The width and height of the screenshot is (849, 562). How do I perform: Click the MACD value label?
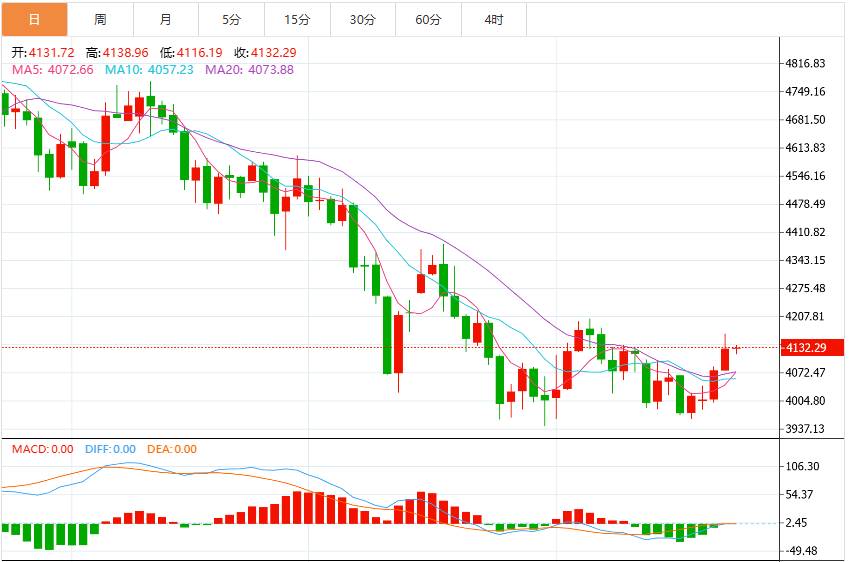coord(43,449)
